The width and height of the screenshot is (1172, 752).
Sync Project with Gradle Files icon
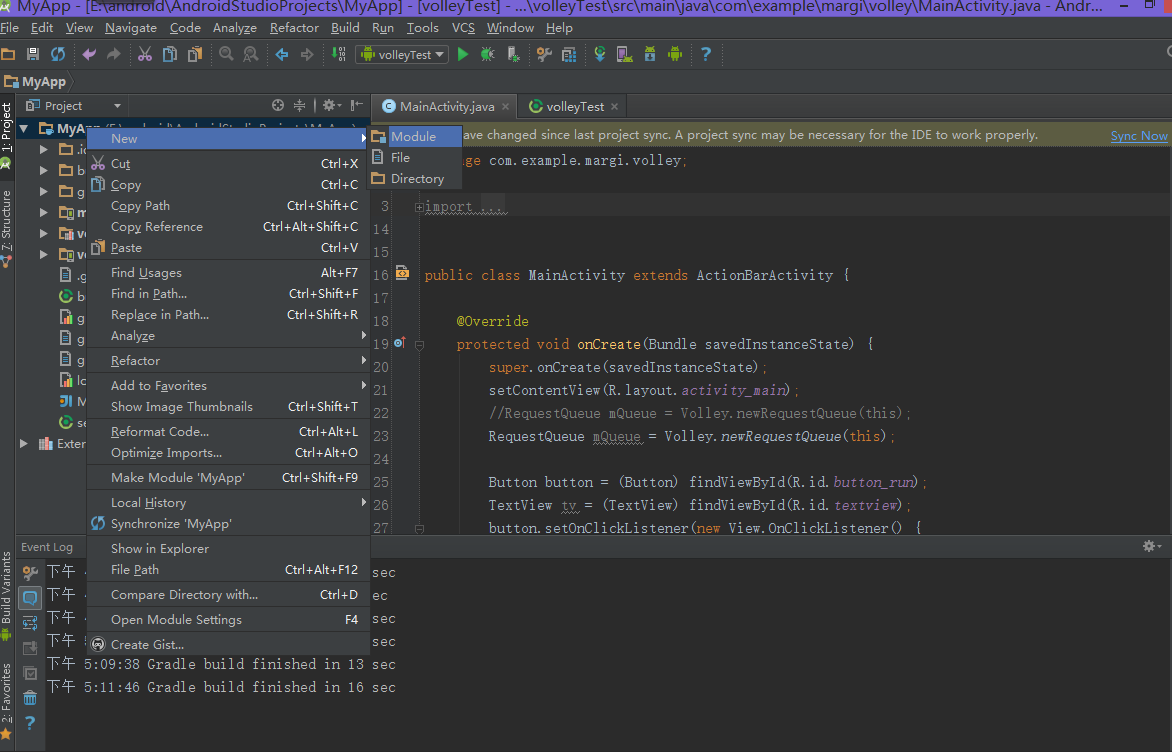pos(599,54)
